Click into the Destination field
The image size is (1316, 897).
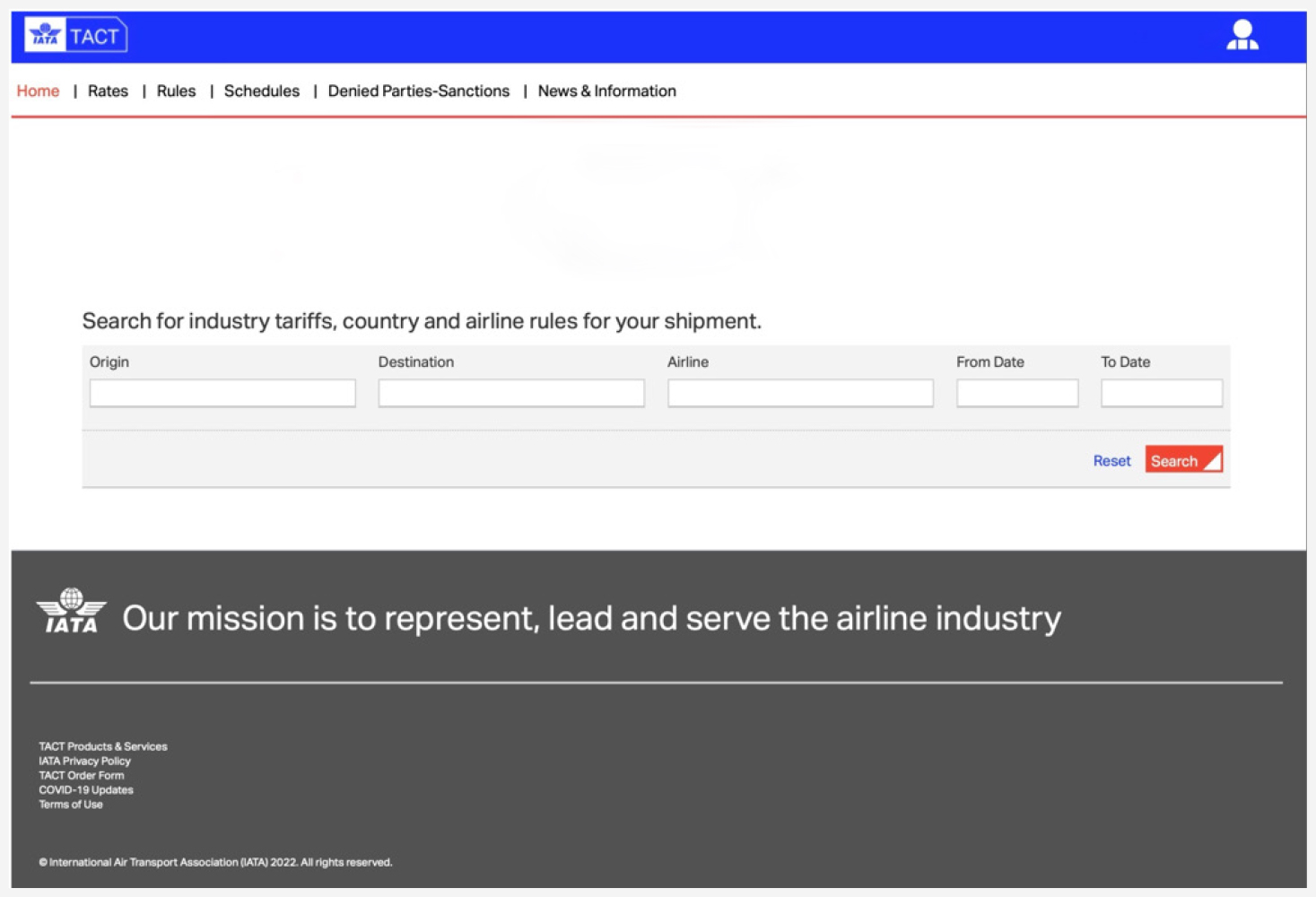(511, 393)
